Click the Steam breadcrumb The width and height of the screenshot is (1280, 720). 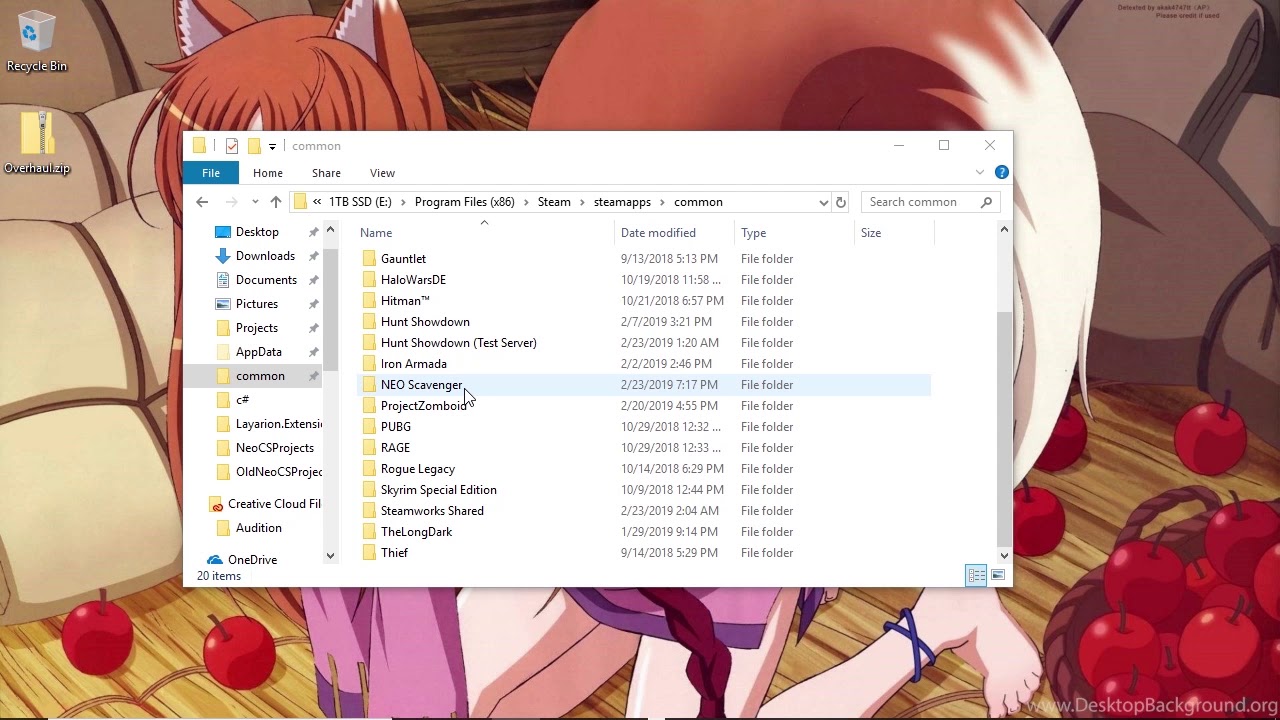coord(554,202)
